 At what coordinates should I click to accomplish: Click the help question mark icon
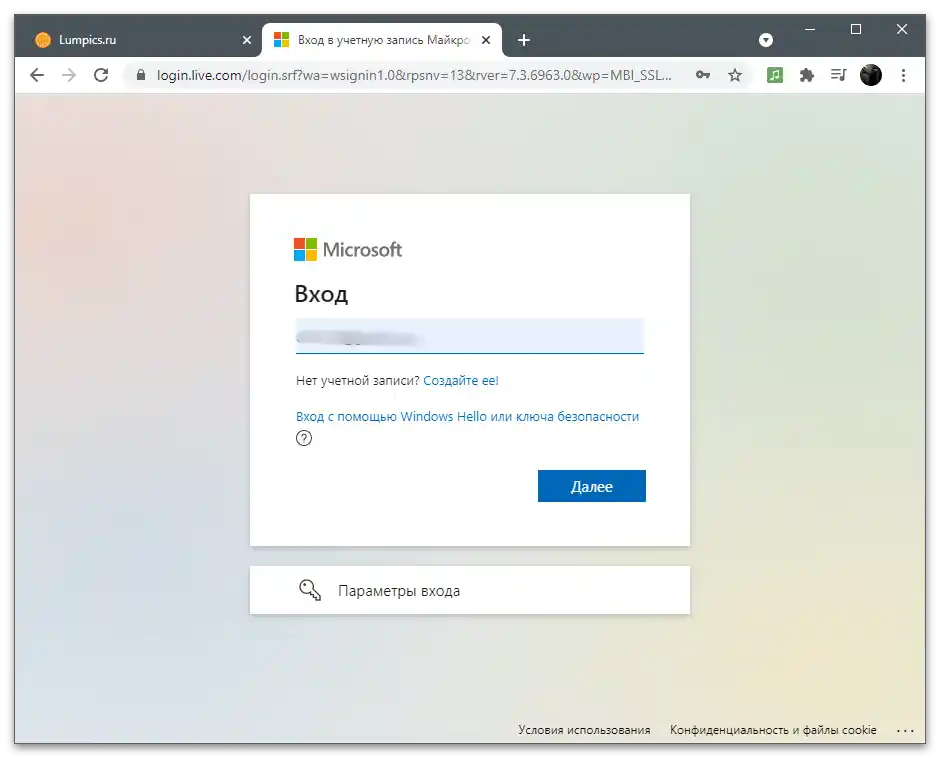304,438
